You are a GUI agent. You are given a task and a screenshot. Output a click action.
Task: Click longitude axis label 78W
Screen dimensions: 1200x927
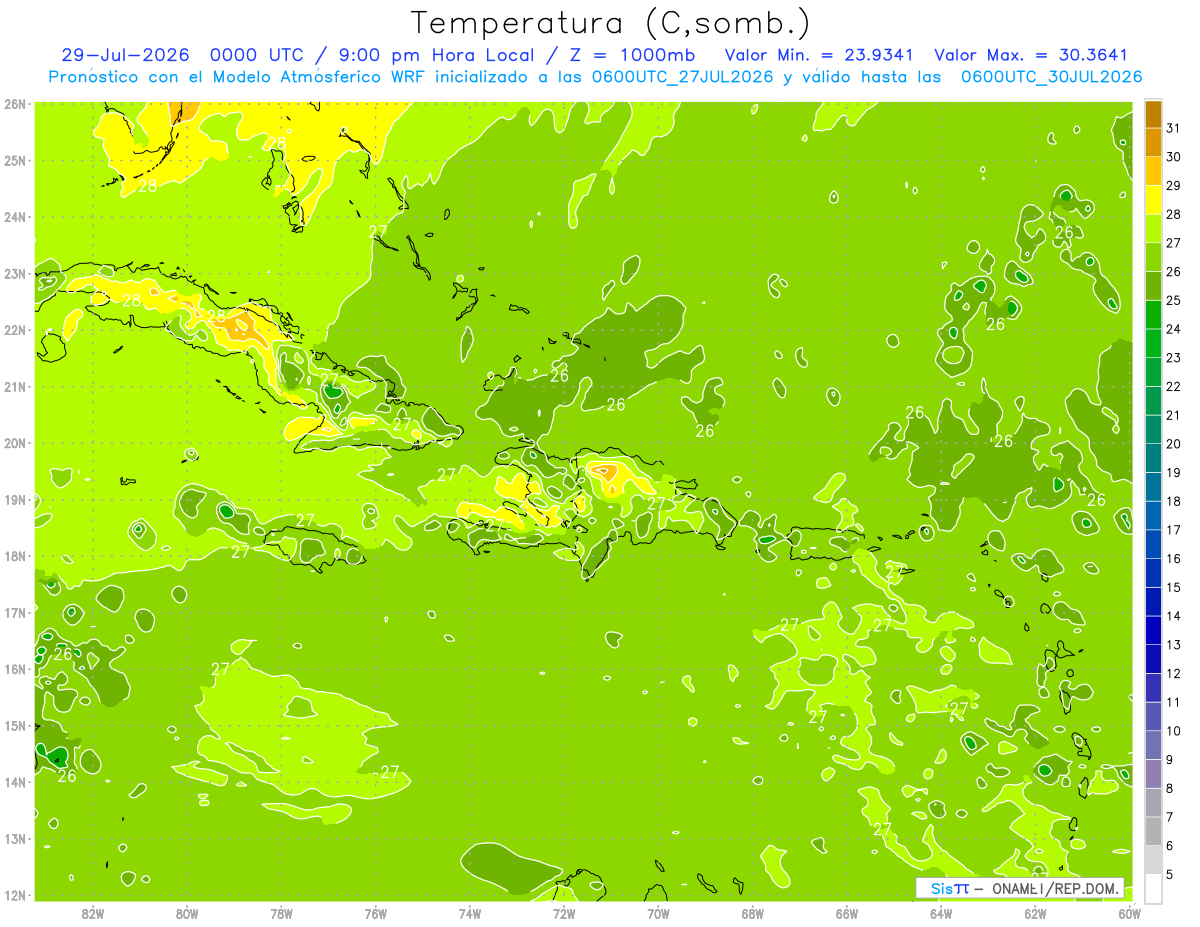[281, 914]
